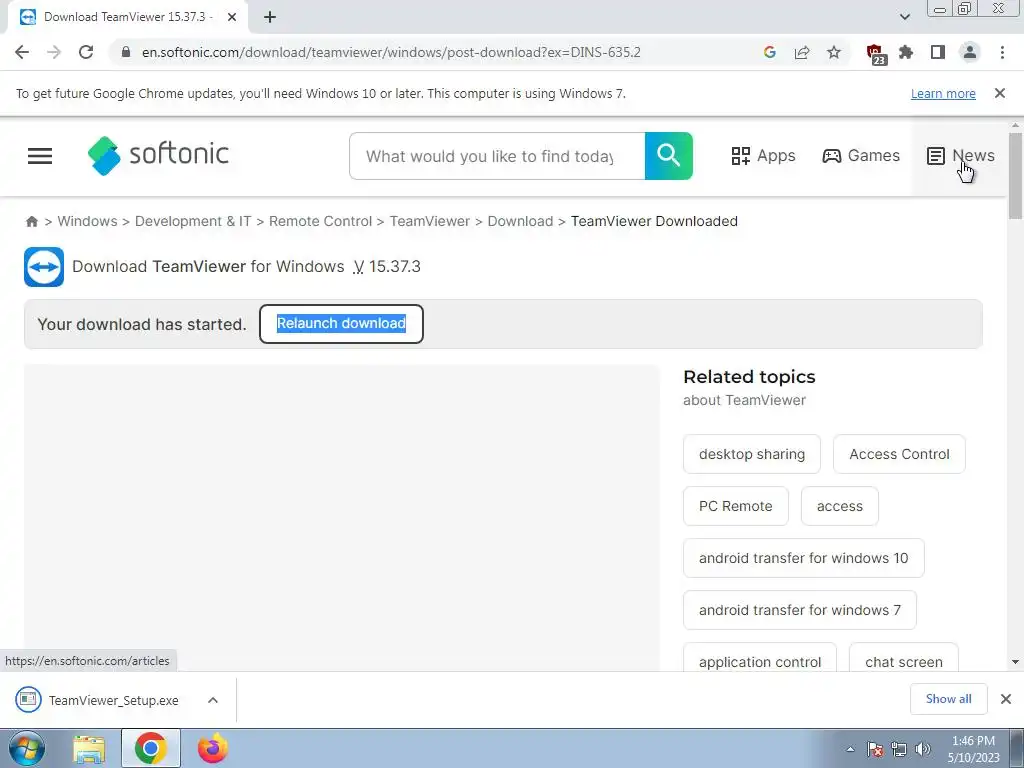Open the Games section
Viewport: 1024px width, 768px height.
(x=861, y=155)
